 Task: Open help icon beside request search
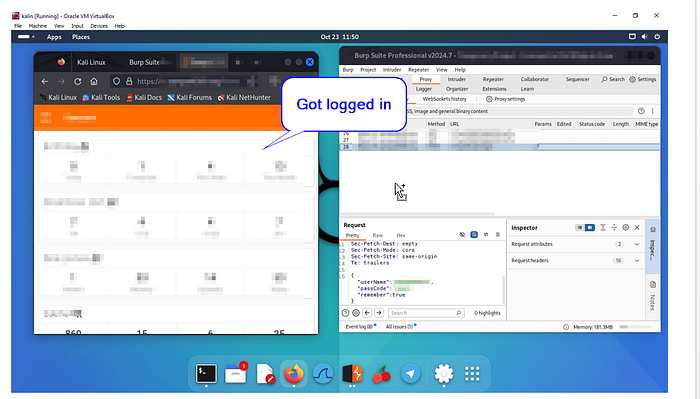coord(345,313)
